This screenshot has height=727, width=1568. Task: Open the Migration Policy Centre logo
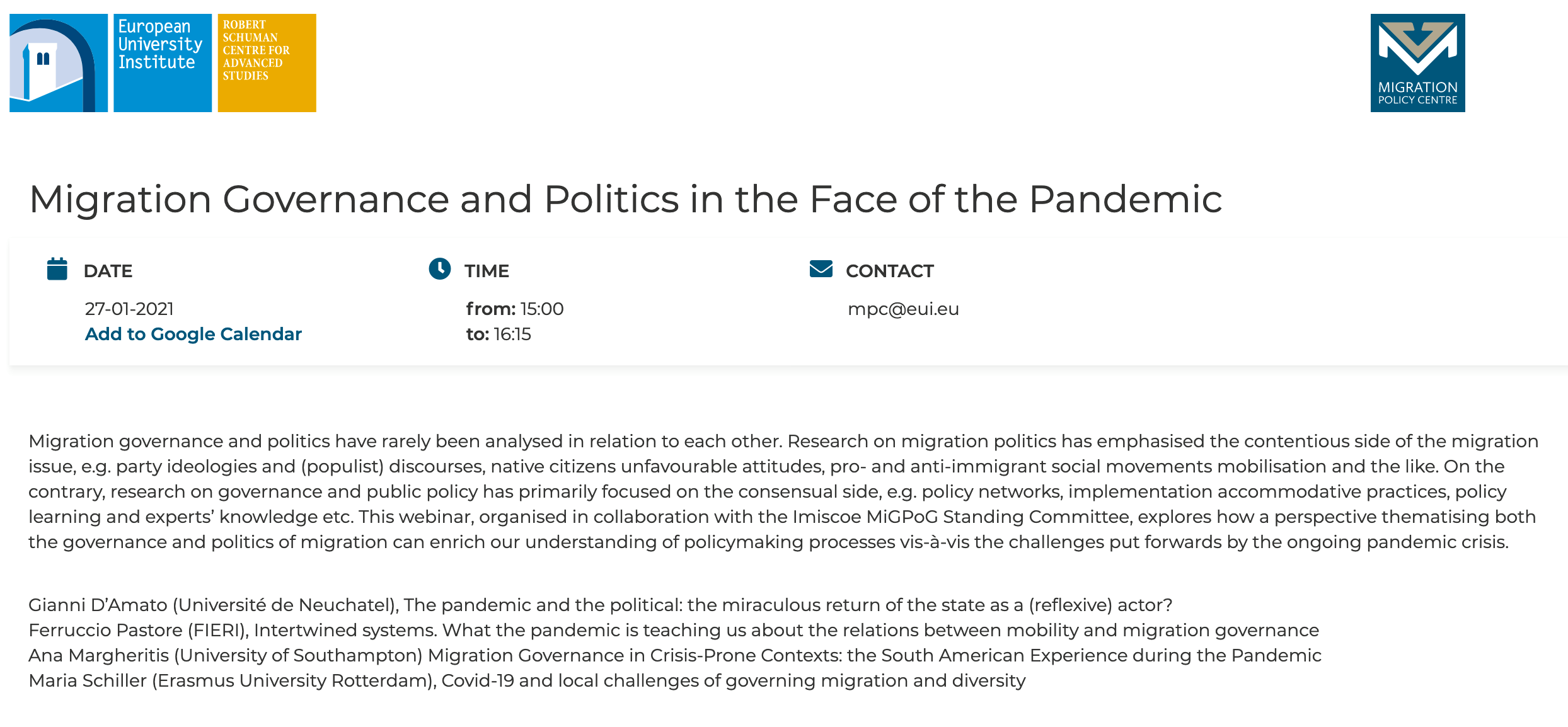point(1417,63)
